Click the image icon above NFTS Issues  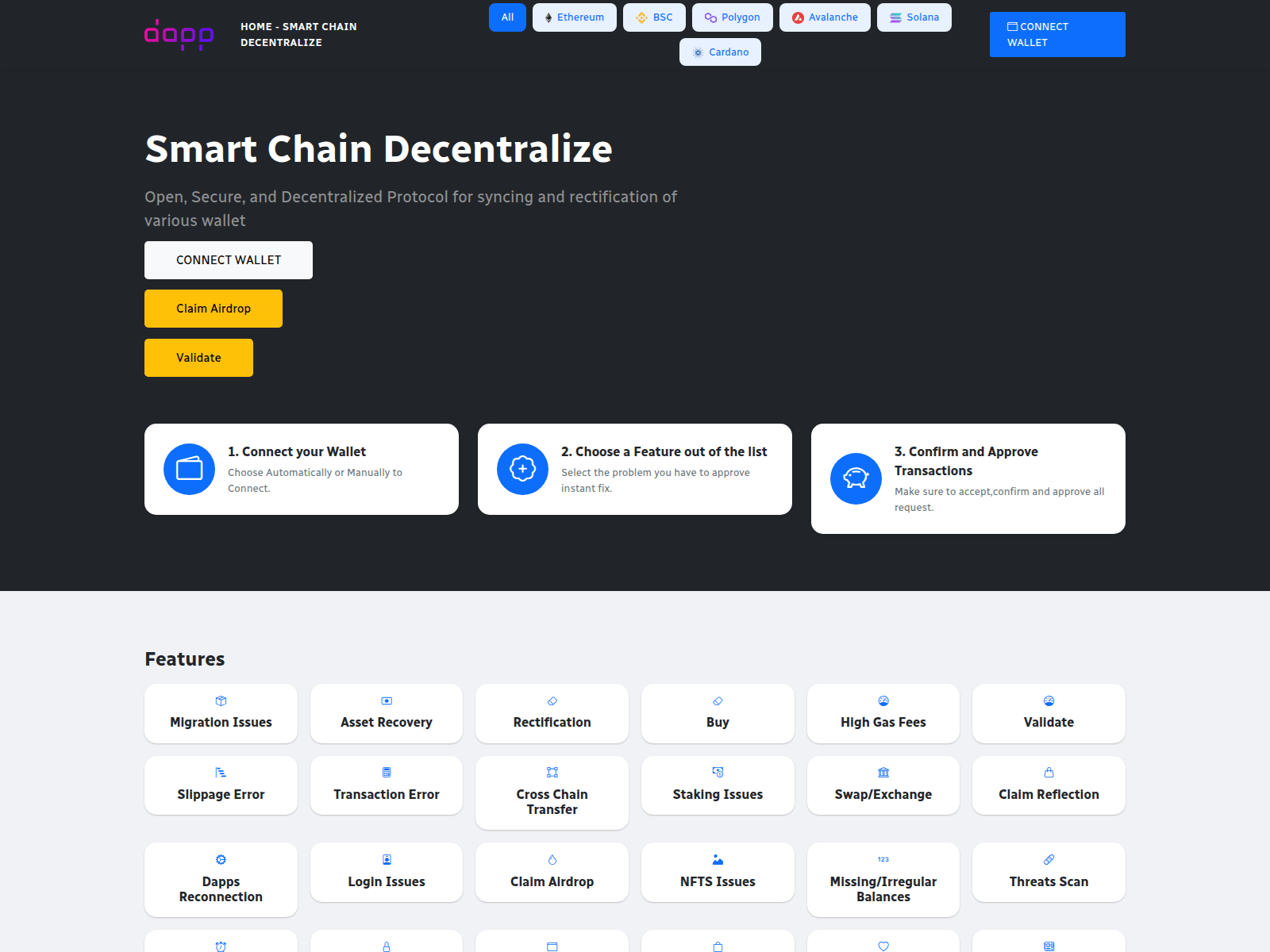718,859
